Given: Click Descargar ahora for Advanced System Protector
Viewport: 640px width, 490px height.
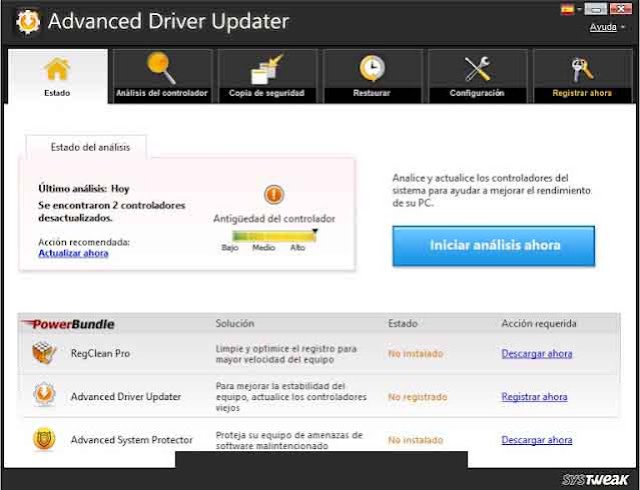Looking at the screenshot, I should (x=537, y=440).
